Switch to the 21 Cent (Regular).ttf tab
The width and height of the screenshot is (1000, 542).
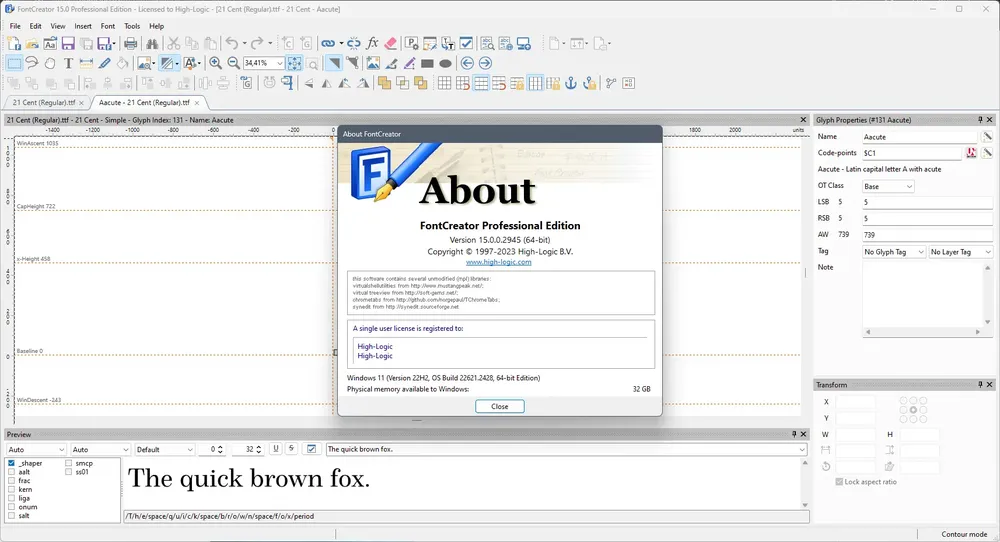[x=44, y=103]
